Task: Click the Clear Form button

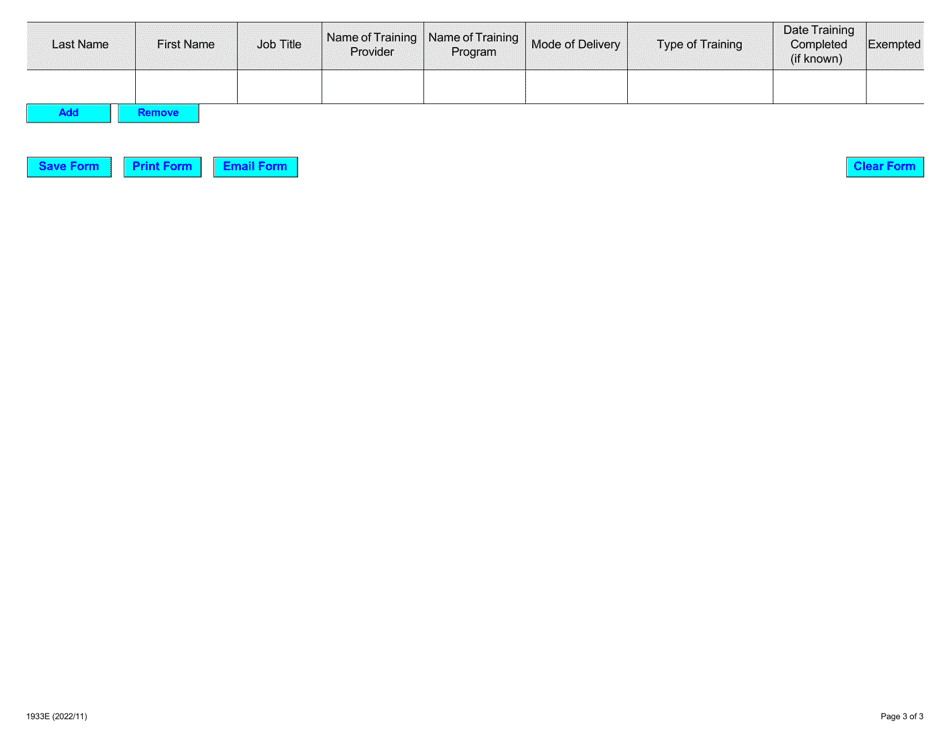Action: tap(884, 166)
